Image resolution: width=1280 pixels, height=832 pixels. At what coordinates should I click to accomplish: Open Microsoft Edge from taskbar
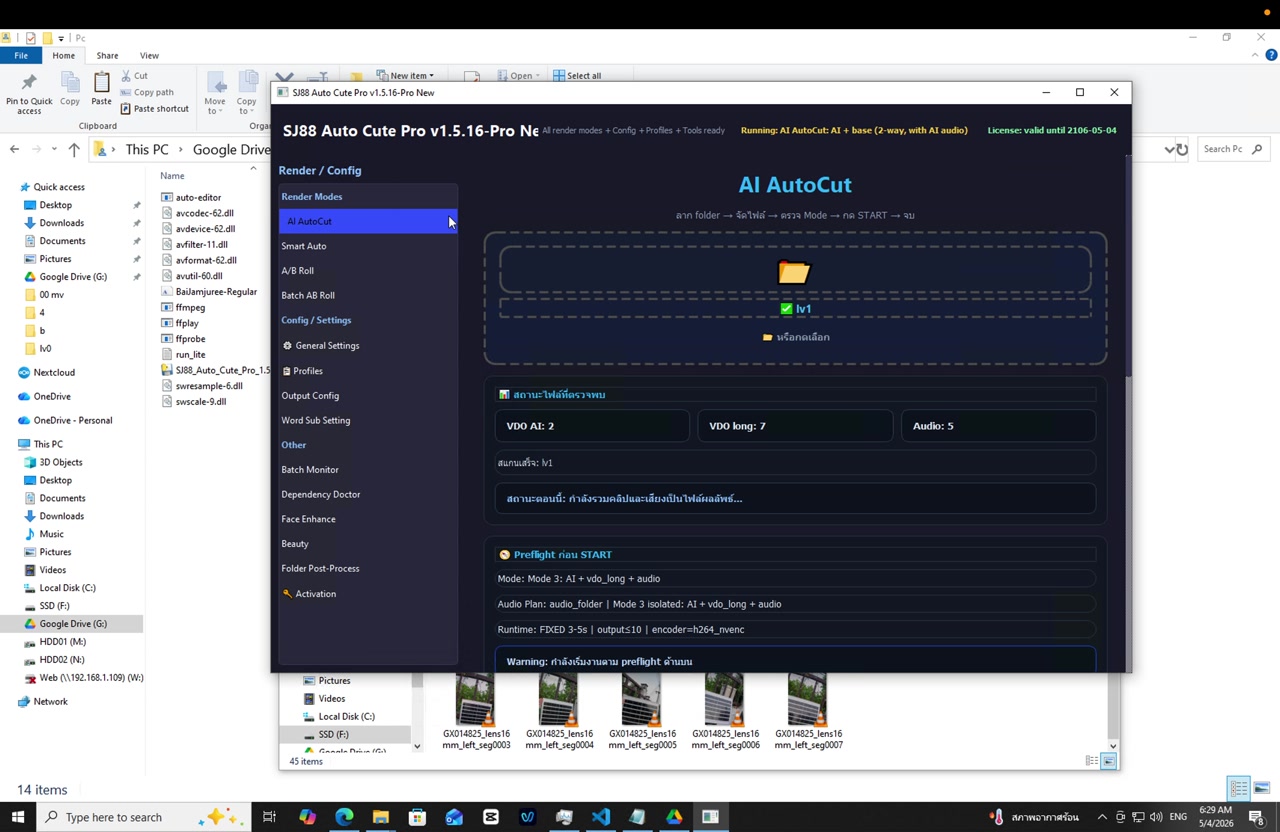(344, 817)
